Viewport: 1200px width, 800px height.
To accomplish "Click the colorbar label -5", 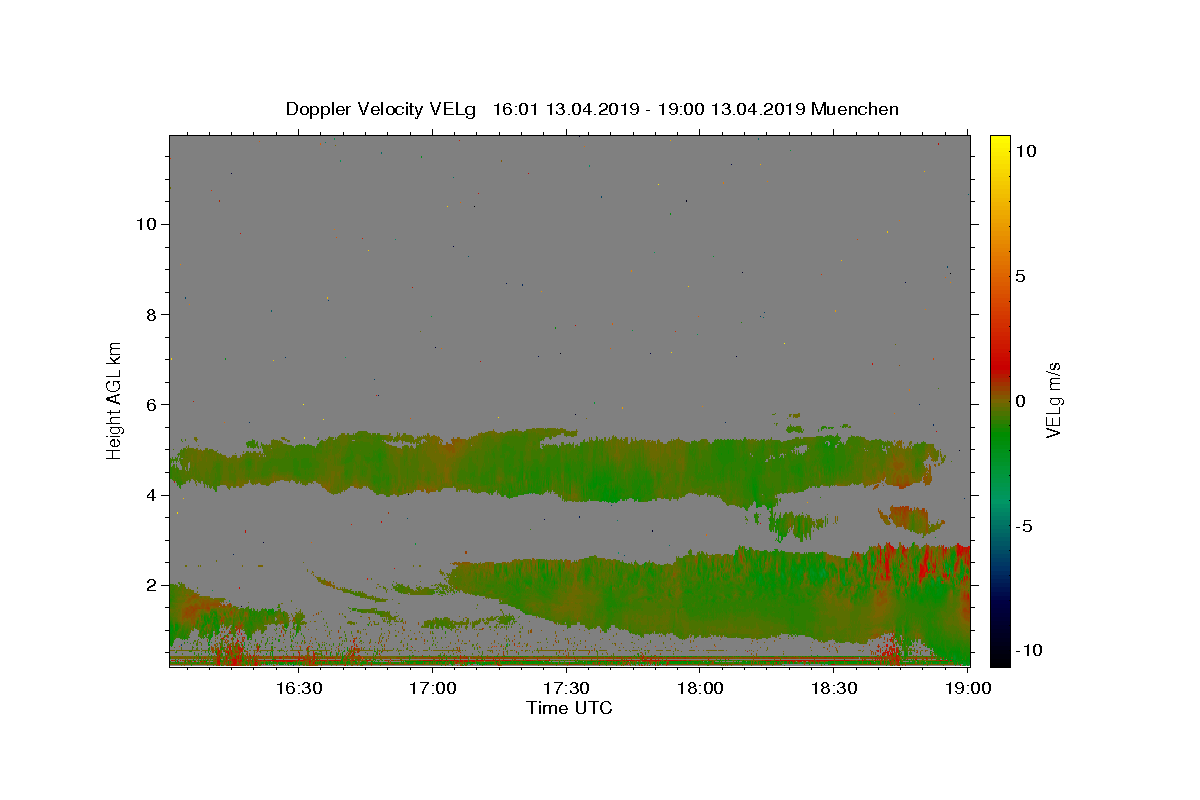I will 1024,526.
